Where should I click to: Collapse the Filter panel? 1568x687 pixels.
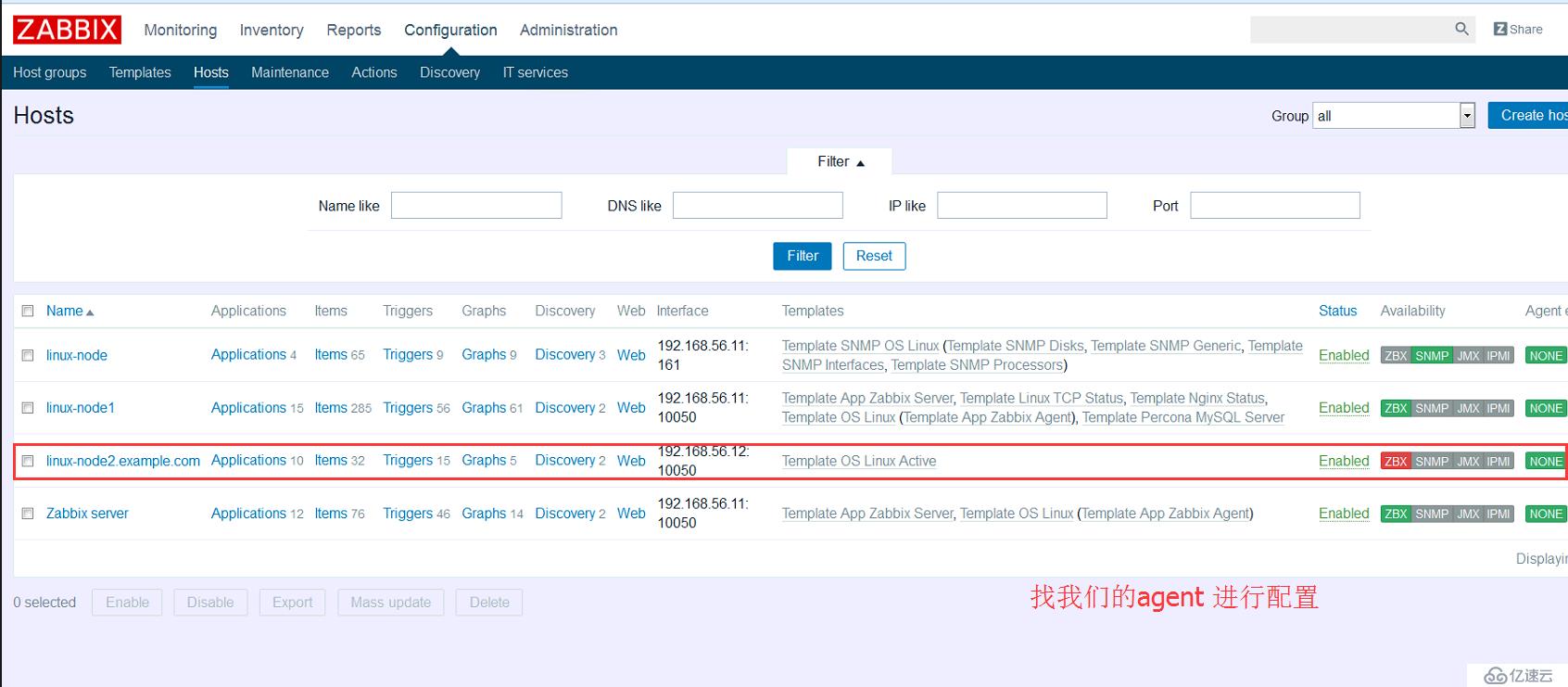[840, 161]
